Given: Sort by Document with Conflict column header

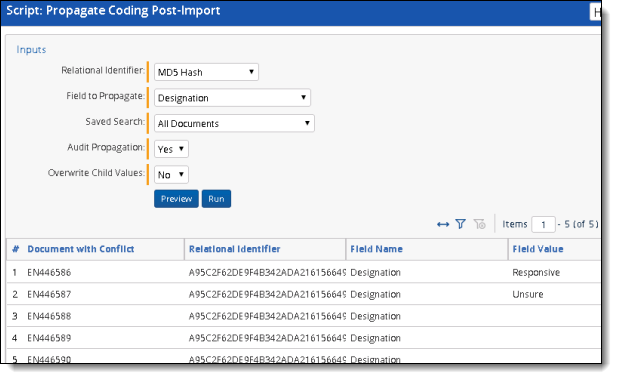Looking at the screenshot, I should (81, 249).
